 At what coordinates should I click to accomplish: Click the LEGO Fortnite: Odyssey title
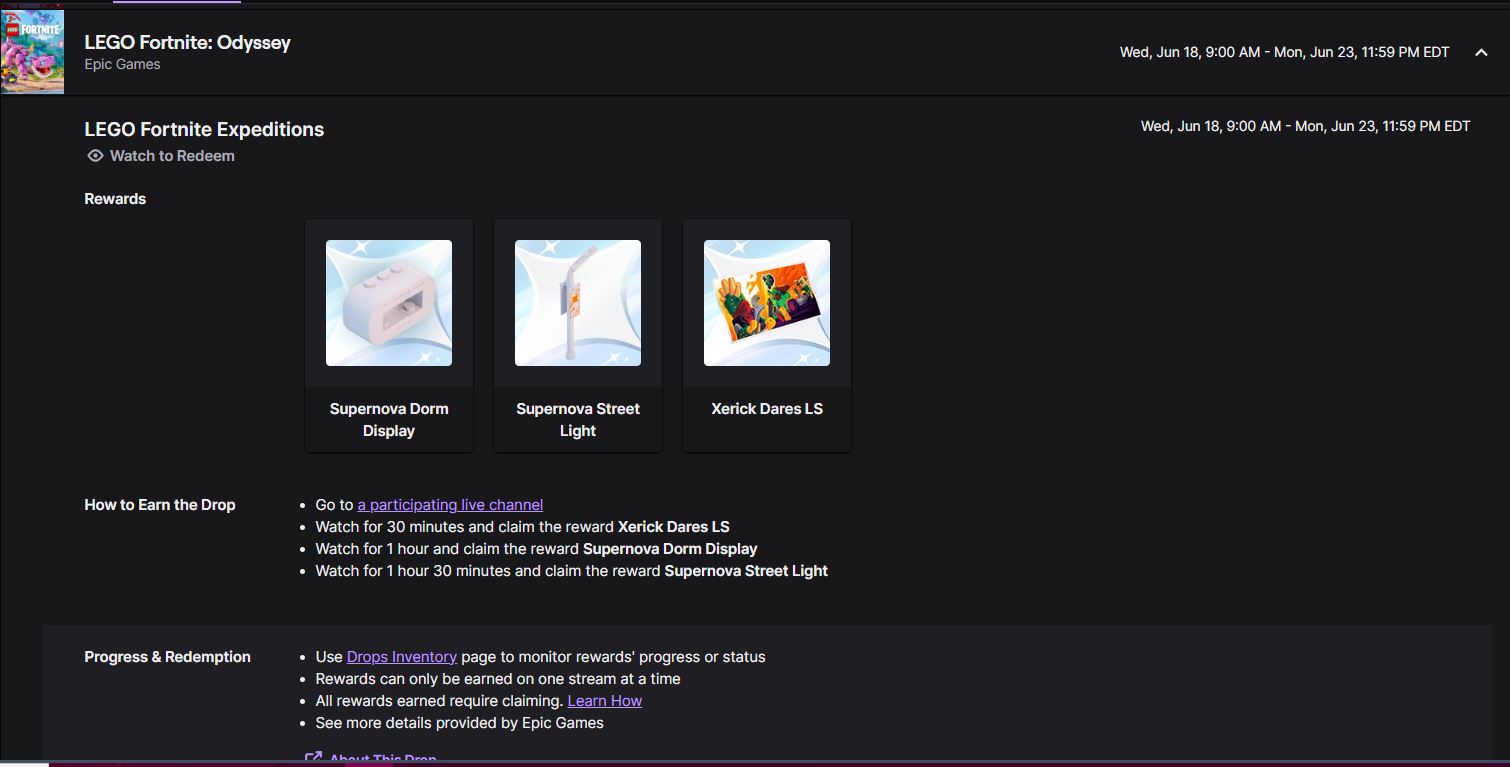click(x=187, y=42)
